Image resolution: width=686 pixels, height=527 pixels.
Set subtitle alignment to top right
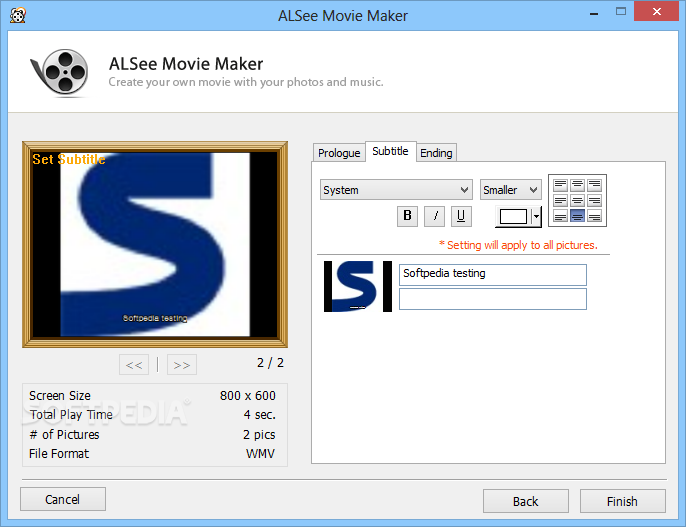tap(594, 185)
